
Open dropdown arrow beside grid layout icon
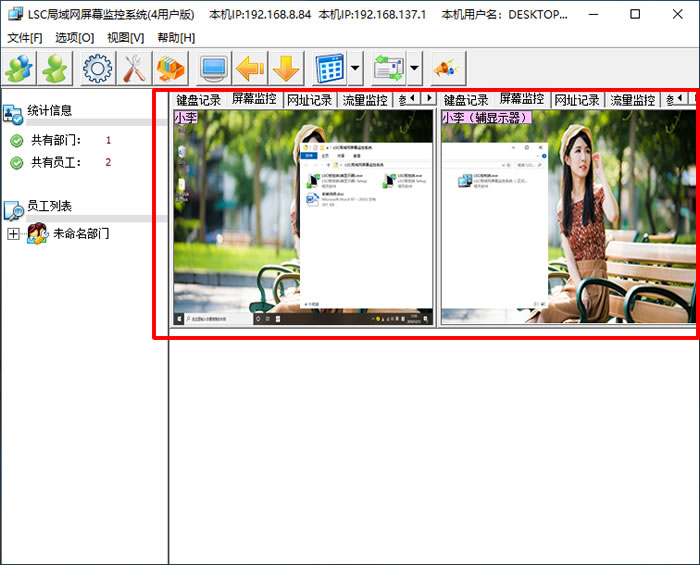[x=356, y=68]
